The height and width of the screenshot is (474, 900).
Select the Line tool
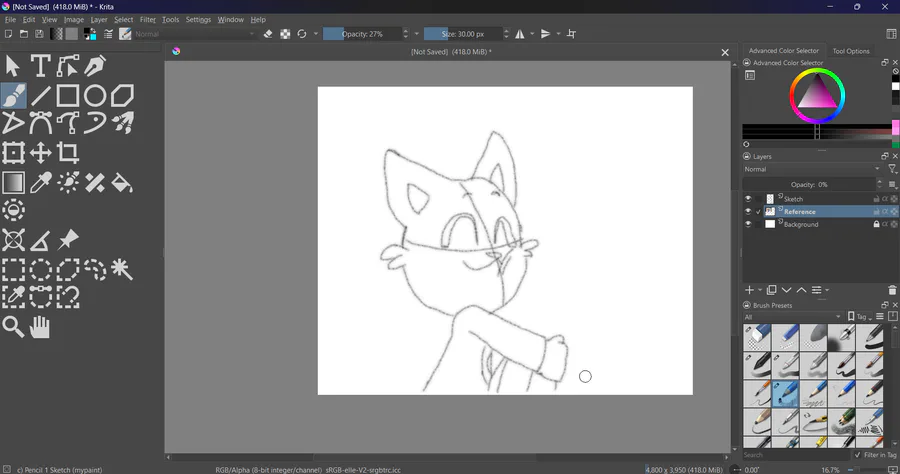pyautogui.click(x=40, y=95)
